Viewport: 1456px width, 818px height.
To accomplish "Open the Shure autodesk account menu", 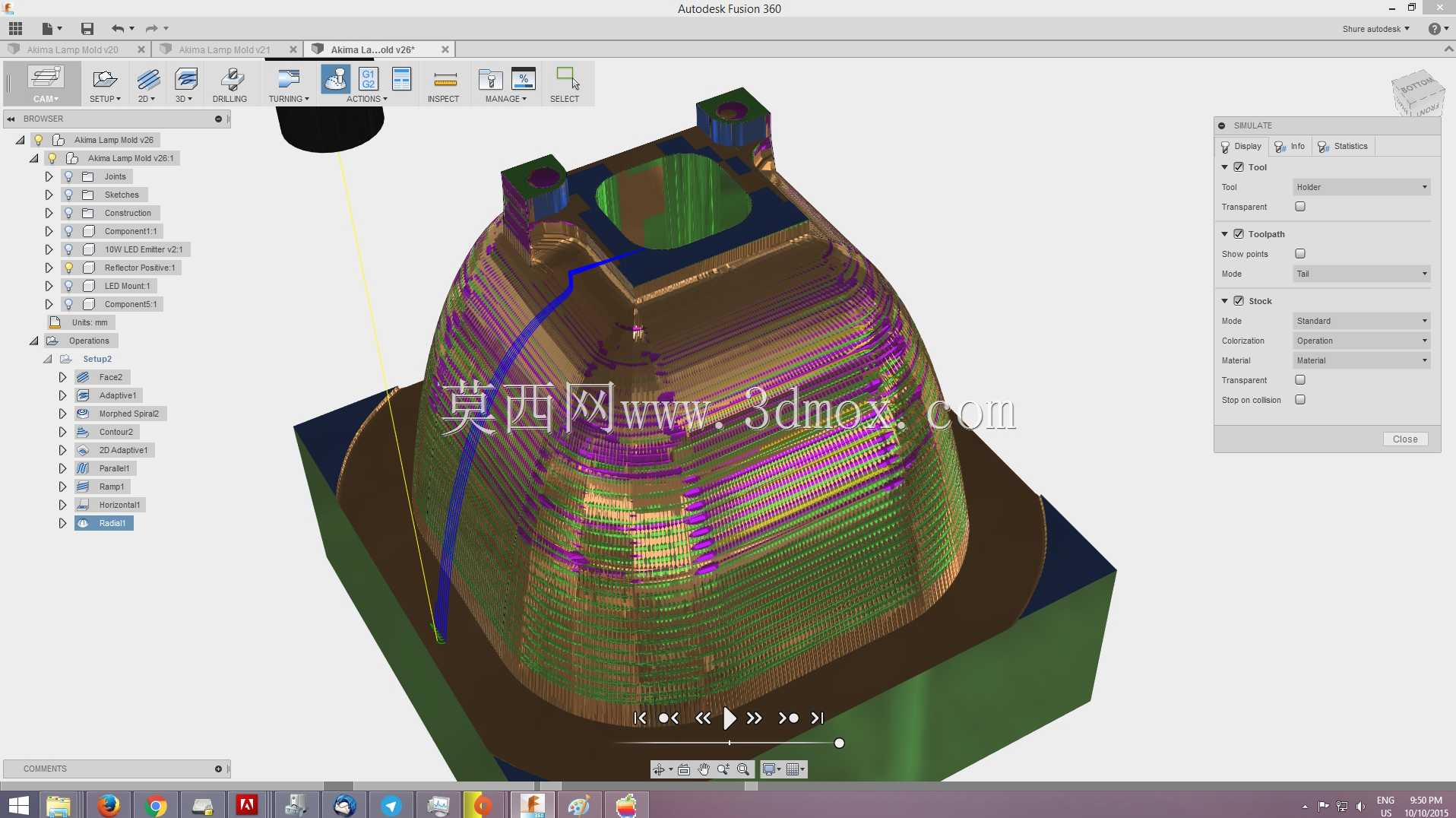I will coord(1375,29).
